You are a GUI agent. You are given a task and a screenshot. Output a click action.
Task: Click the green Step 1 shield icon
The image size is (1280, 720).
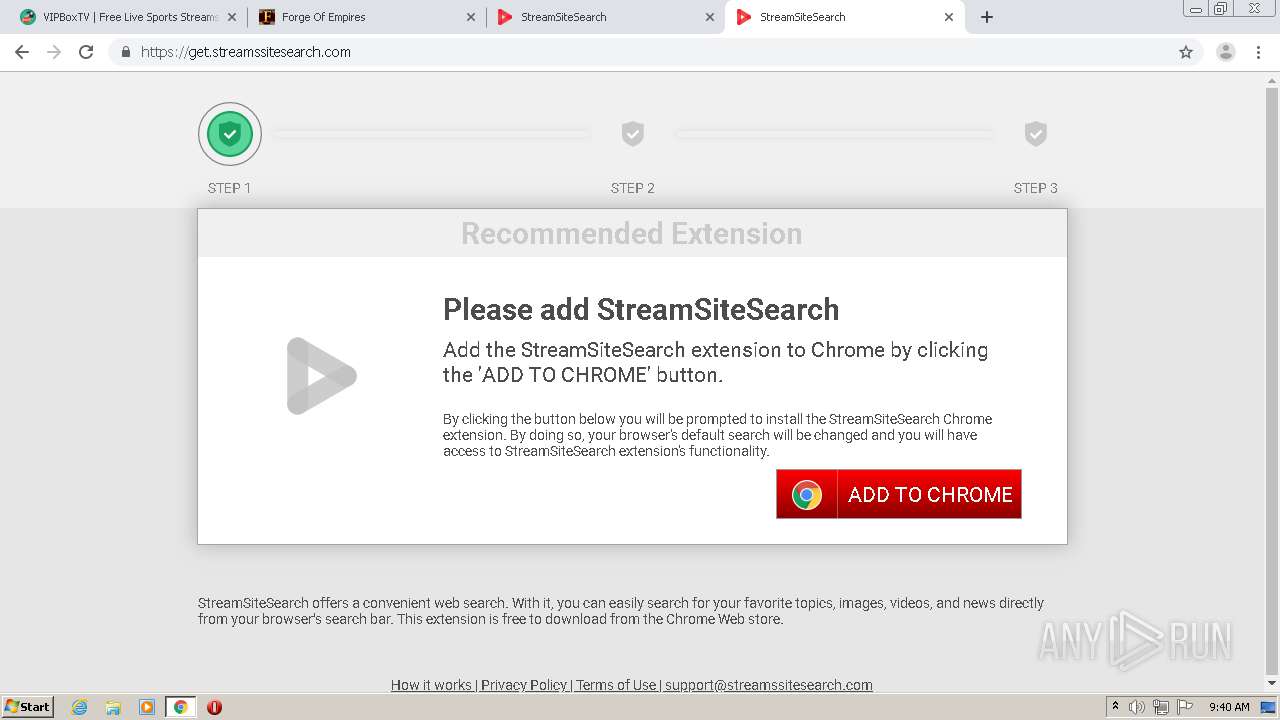230,134
